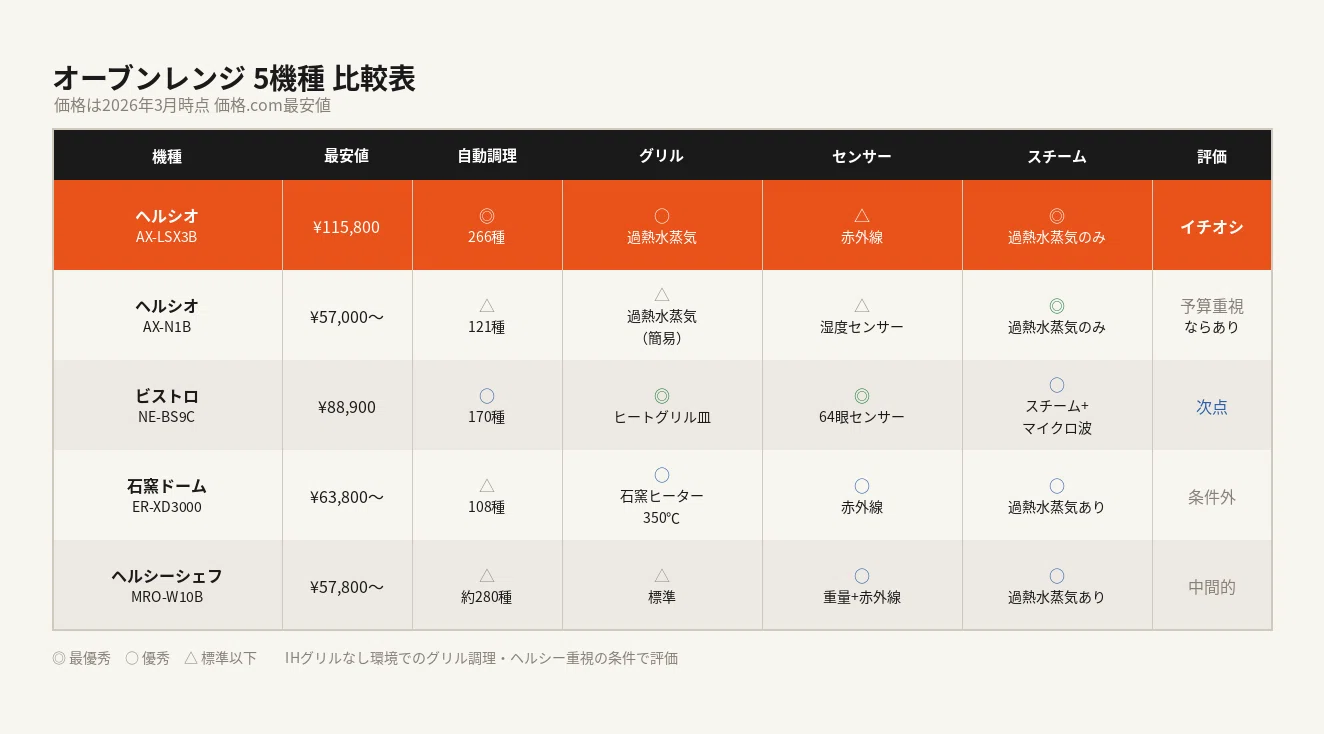
Task: Click the イチオシ rating label
Action: (1212, 227)
